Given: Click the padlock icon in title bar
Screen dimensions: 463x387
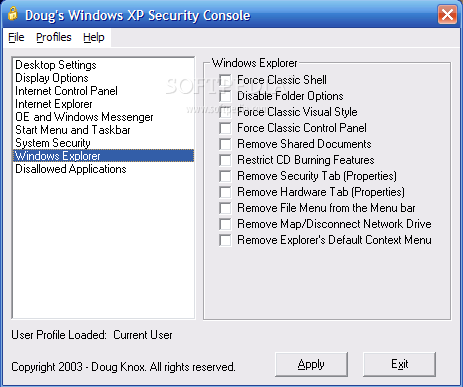Looking at the screenshot, I should coord(13,14).
